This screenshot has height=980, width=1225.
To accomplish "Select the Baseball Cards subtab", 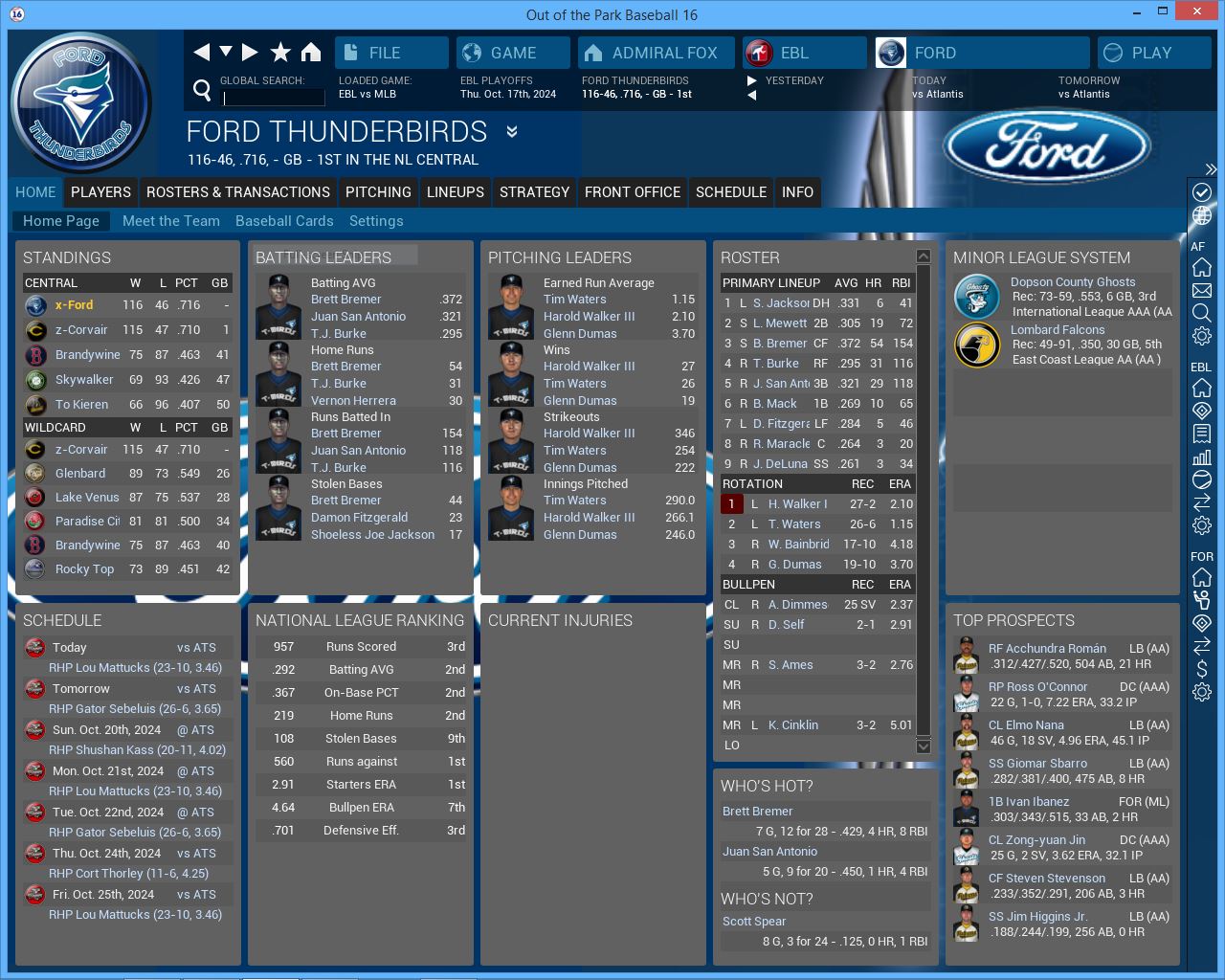I will pos(284,221).
